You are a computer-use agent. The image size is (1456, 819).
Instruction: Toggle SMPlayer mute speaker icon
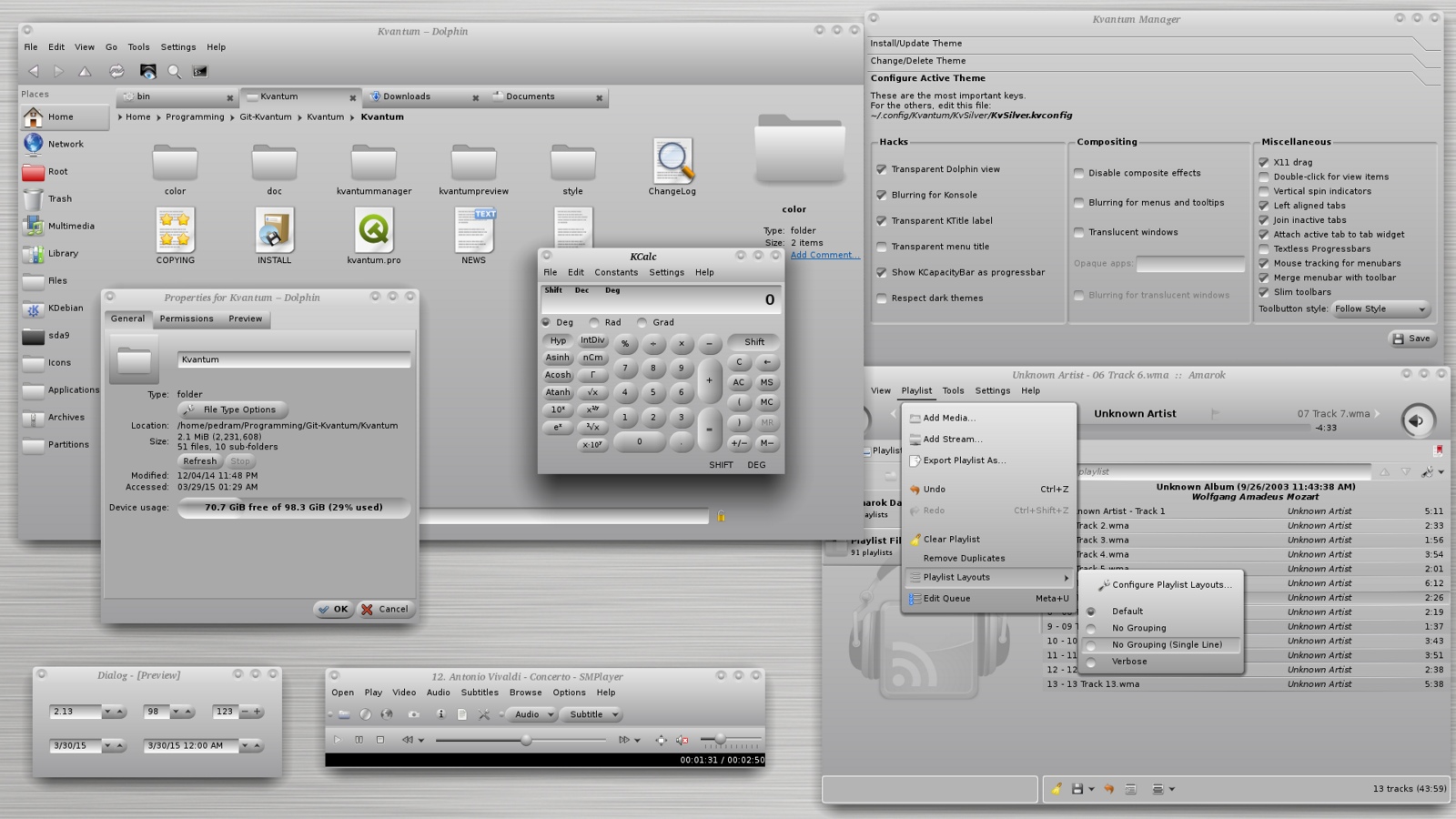point(682,740)
